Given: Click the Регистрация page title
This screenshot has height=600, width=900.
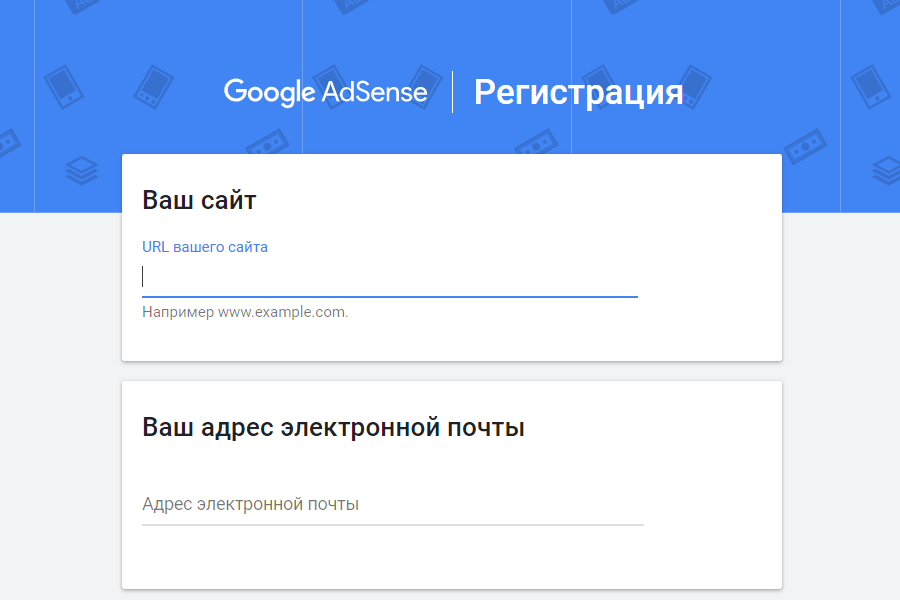Looking at the screenshot, I should (578, 92).
